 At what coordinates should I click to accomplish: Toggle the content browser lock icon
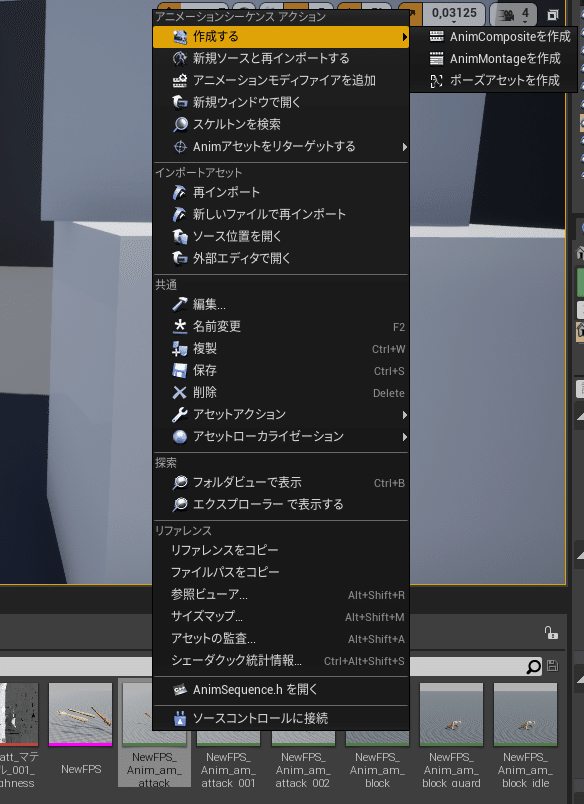(x=551, y=633)
